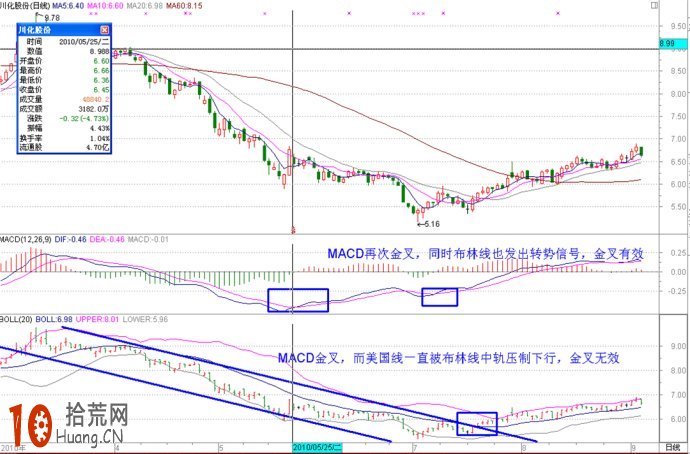Click the MACD(12,26,9) indicator title
The height and width of the screenshot is (454, 690).
26,240
